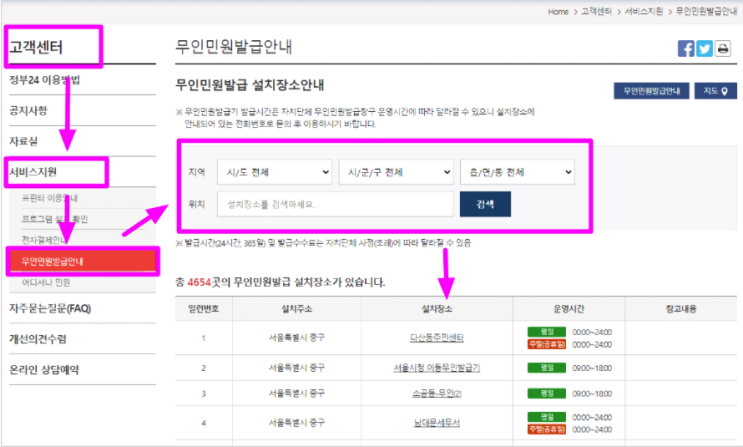Click 서비스지원 breadcrumb link
Viewport: 743px width, 447px height.
point(643,11)
